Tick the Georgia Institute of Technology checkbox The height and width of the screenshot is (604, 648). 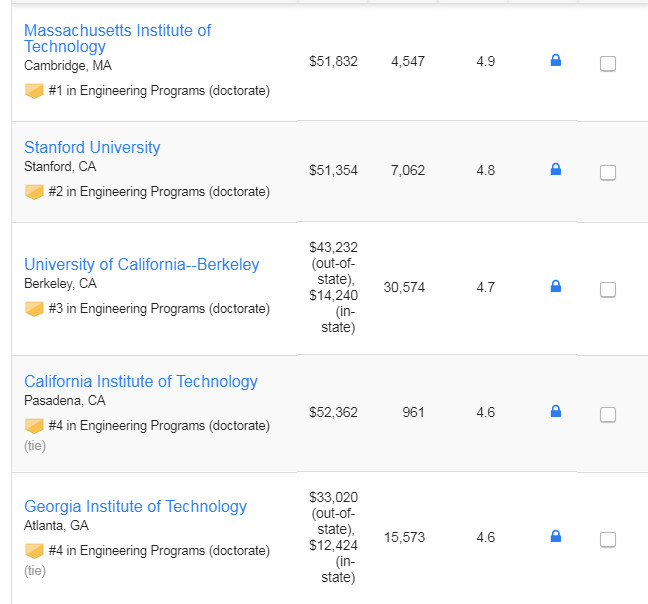[x=608, y=540]
